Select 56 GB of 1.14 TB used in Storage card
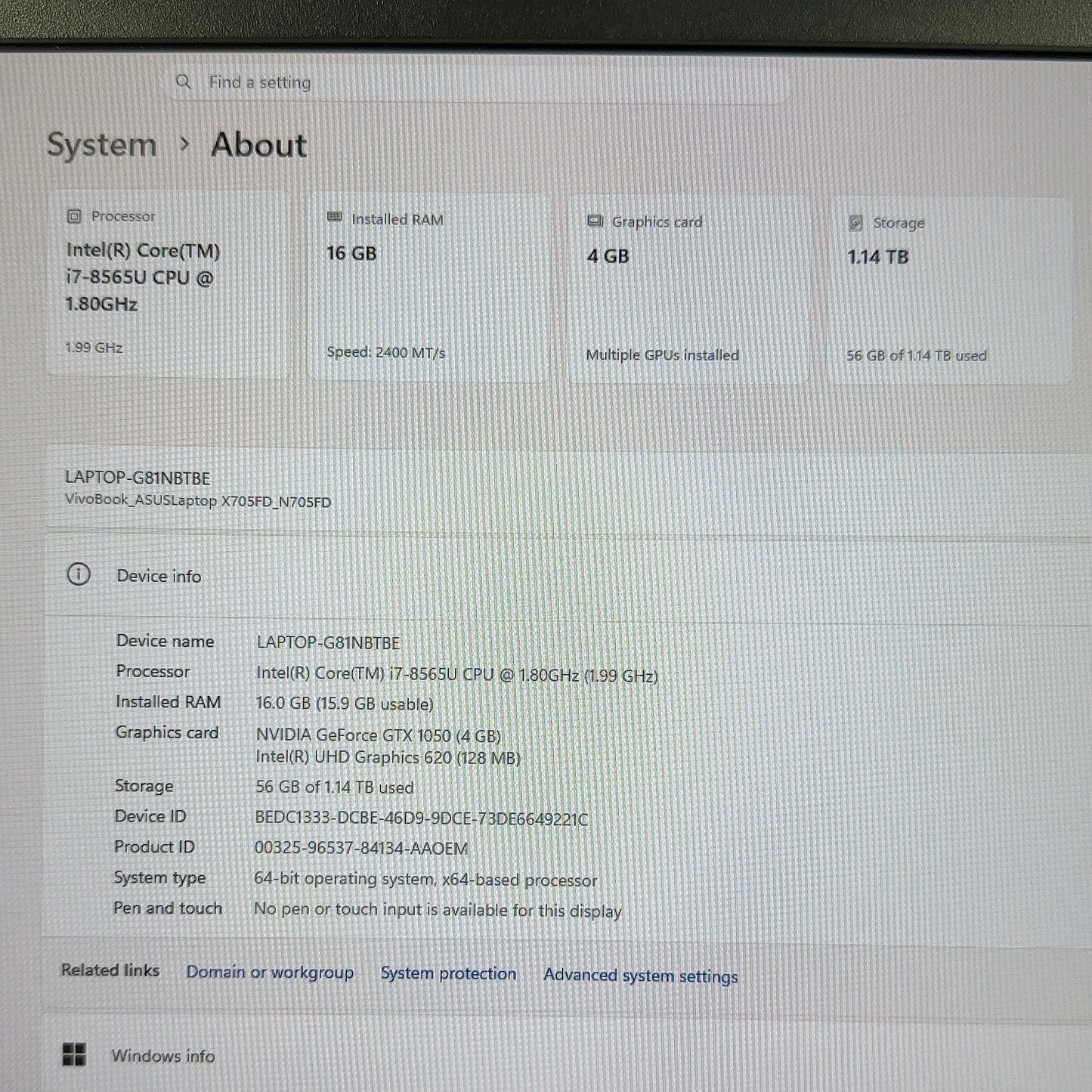 tap(917, 355)
